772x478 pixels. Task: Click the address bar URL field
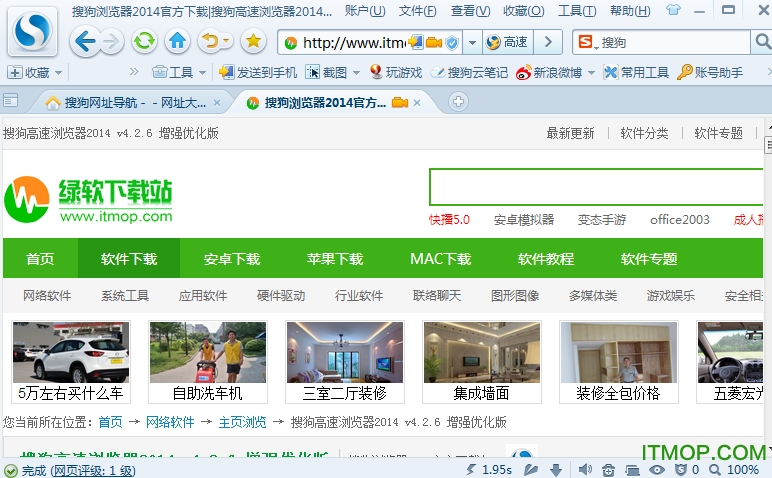[354, 43]
